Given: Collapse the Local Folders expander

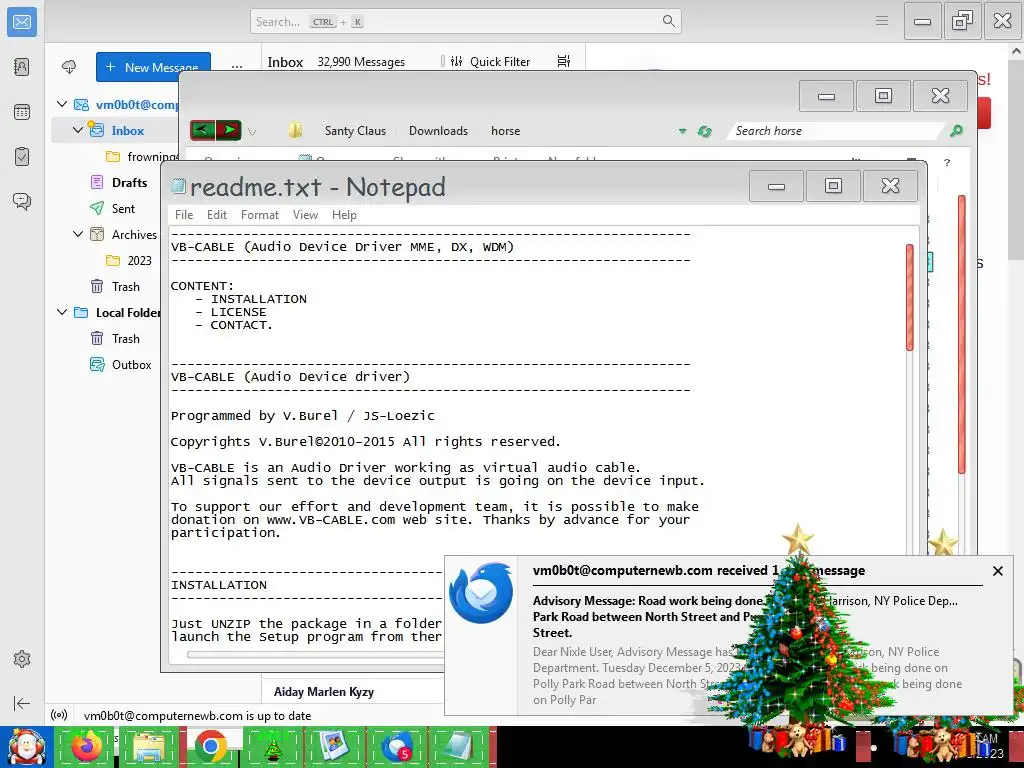Looking at the screenshot, I should pyautogui.click(x=62, y=312).
